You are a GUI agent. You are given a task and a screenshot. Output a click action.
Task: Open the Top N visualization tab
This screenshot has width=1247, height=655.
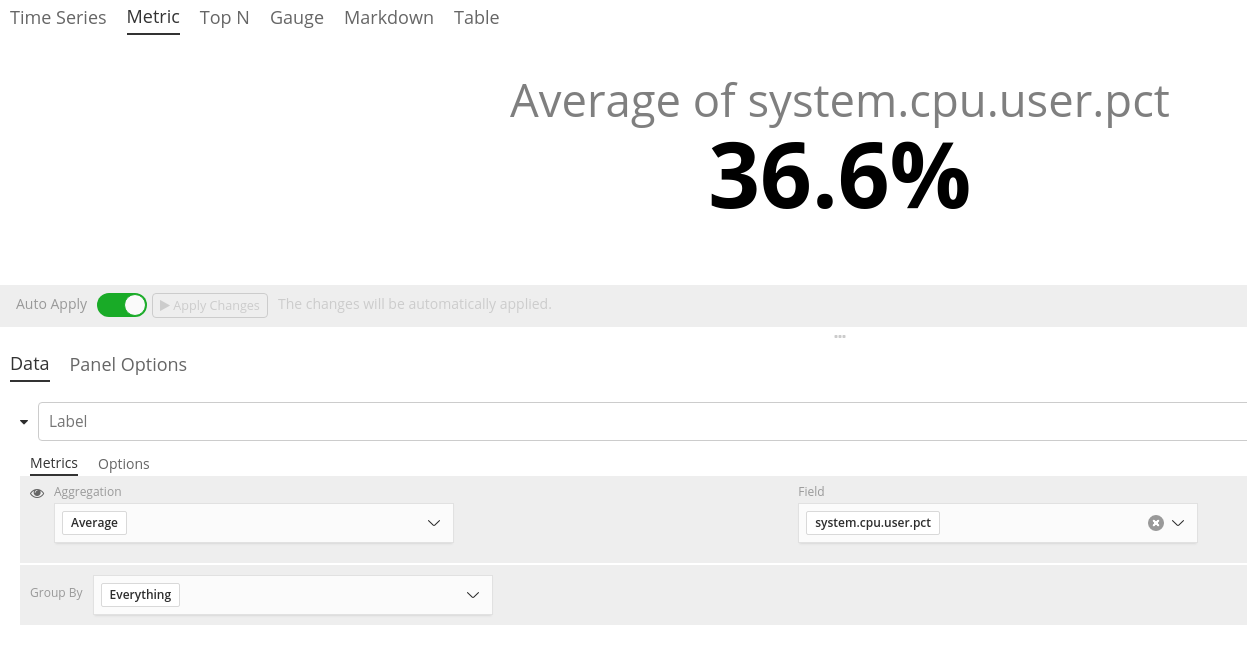pos(224,17)
